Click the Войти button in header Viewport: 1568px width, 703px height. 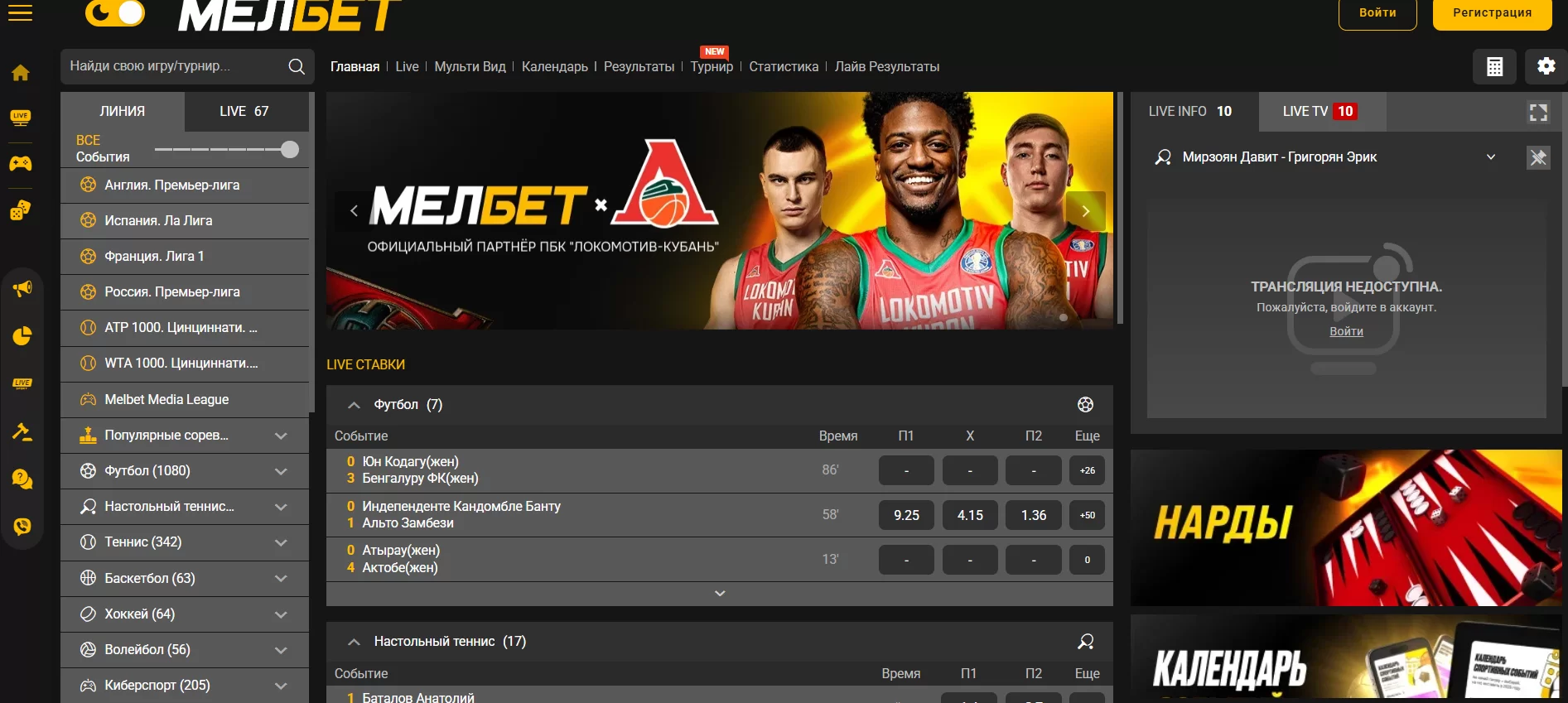click(1377, 13)
